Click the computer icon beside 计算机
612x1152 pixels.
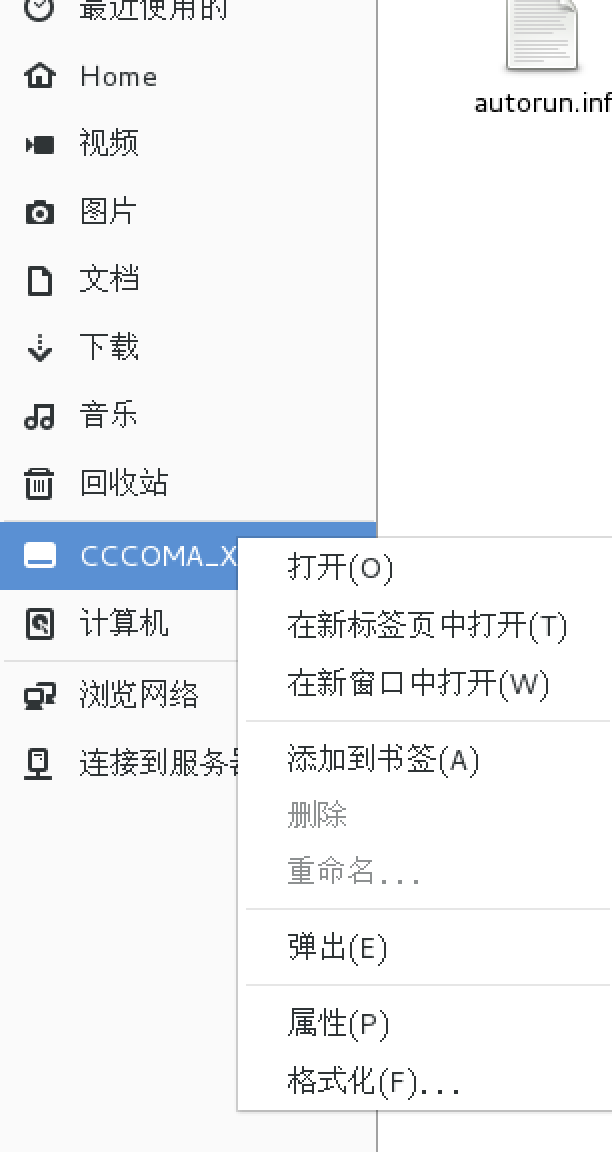coord(40,624)
